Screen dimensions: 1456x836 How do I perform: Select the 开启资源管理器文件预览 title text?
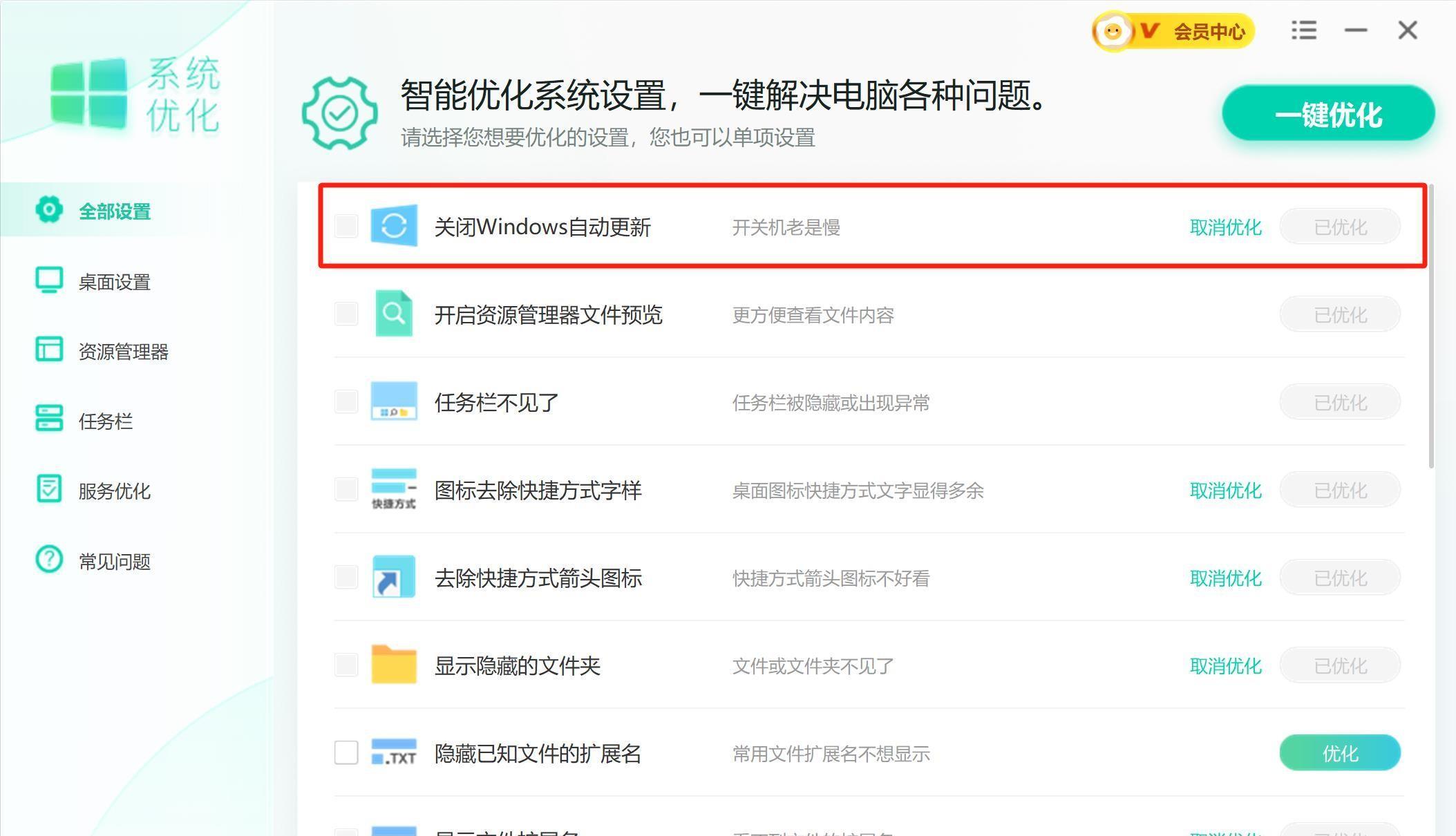(548, 314)
